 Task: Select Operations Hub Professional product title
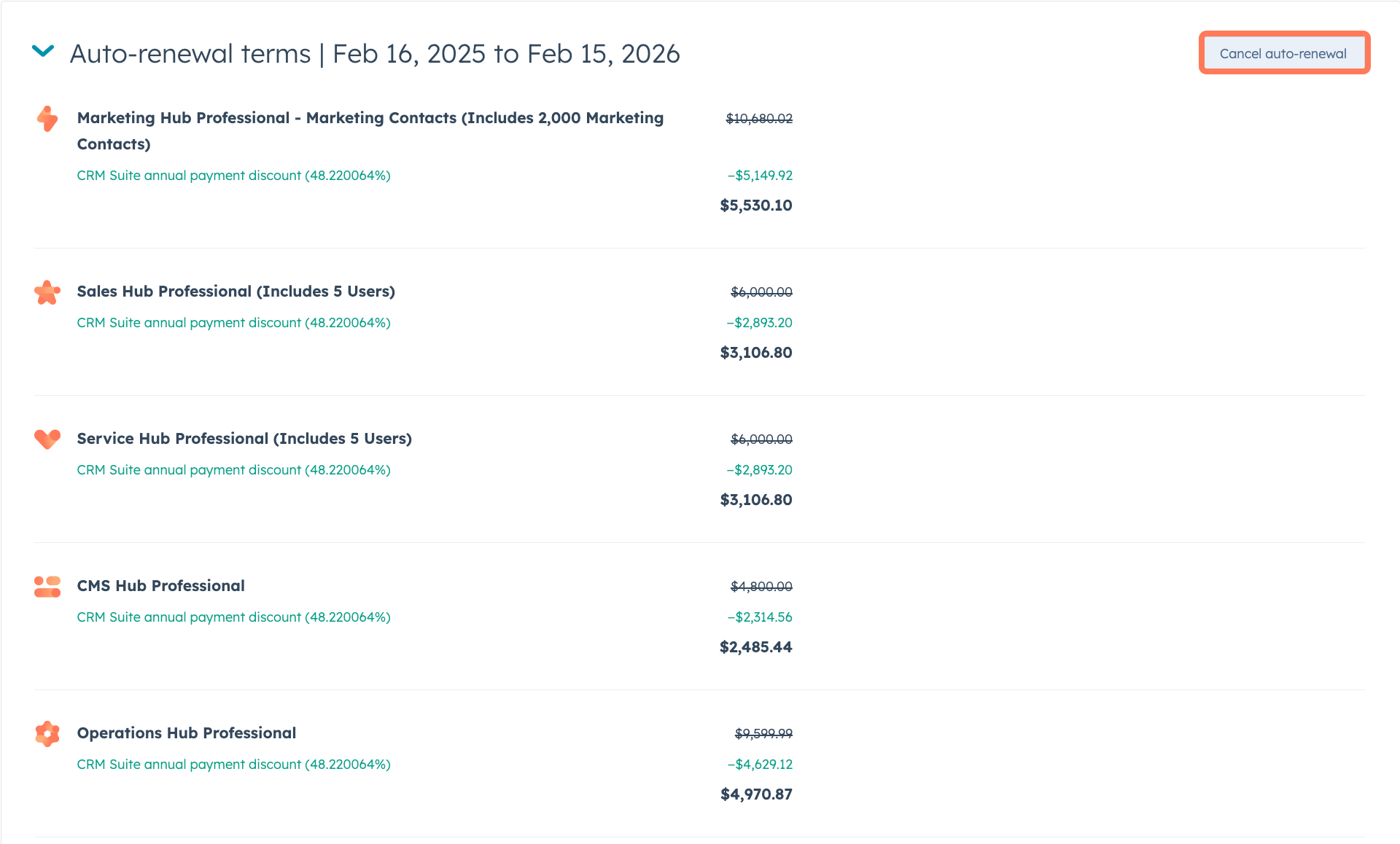186,733
